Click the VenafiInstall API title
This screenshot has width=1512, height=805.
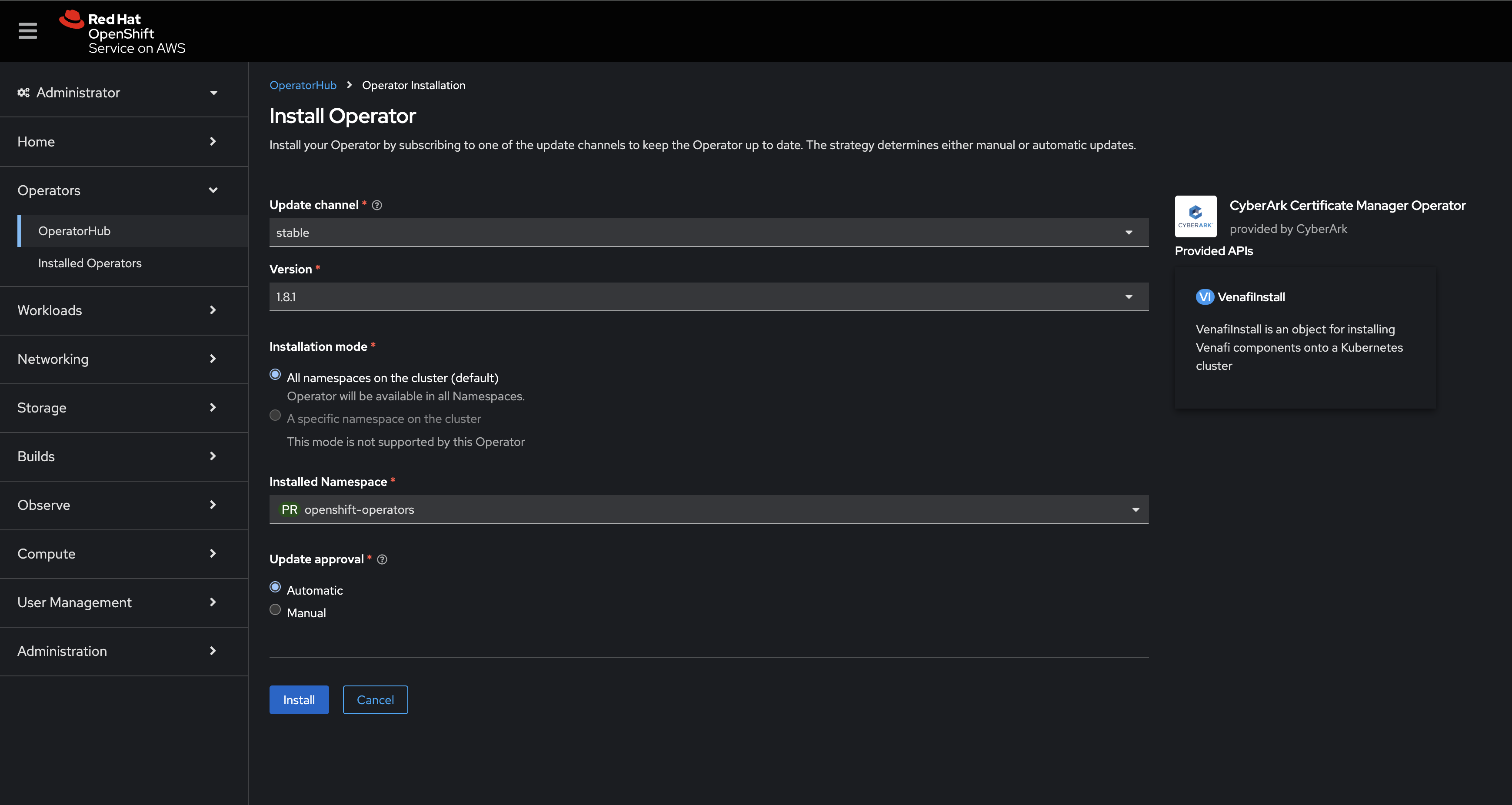click(1251, 297)
